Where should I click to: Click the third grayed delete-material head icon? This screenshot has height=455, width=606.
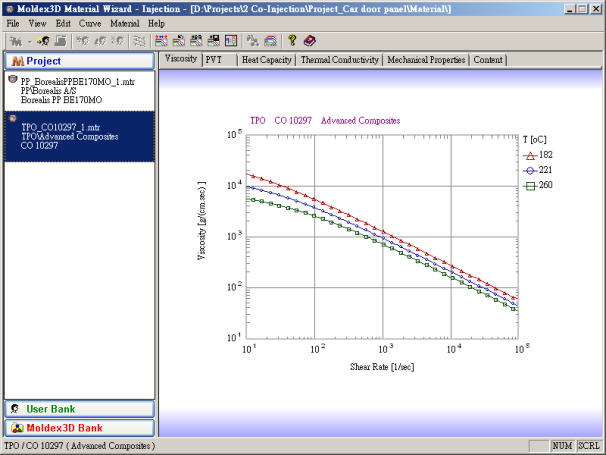(118, 41)
